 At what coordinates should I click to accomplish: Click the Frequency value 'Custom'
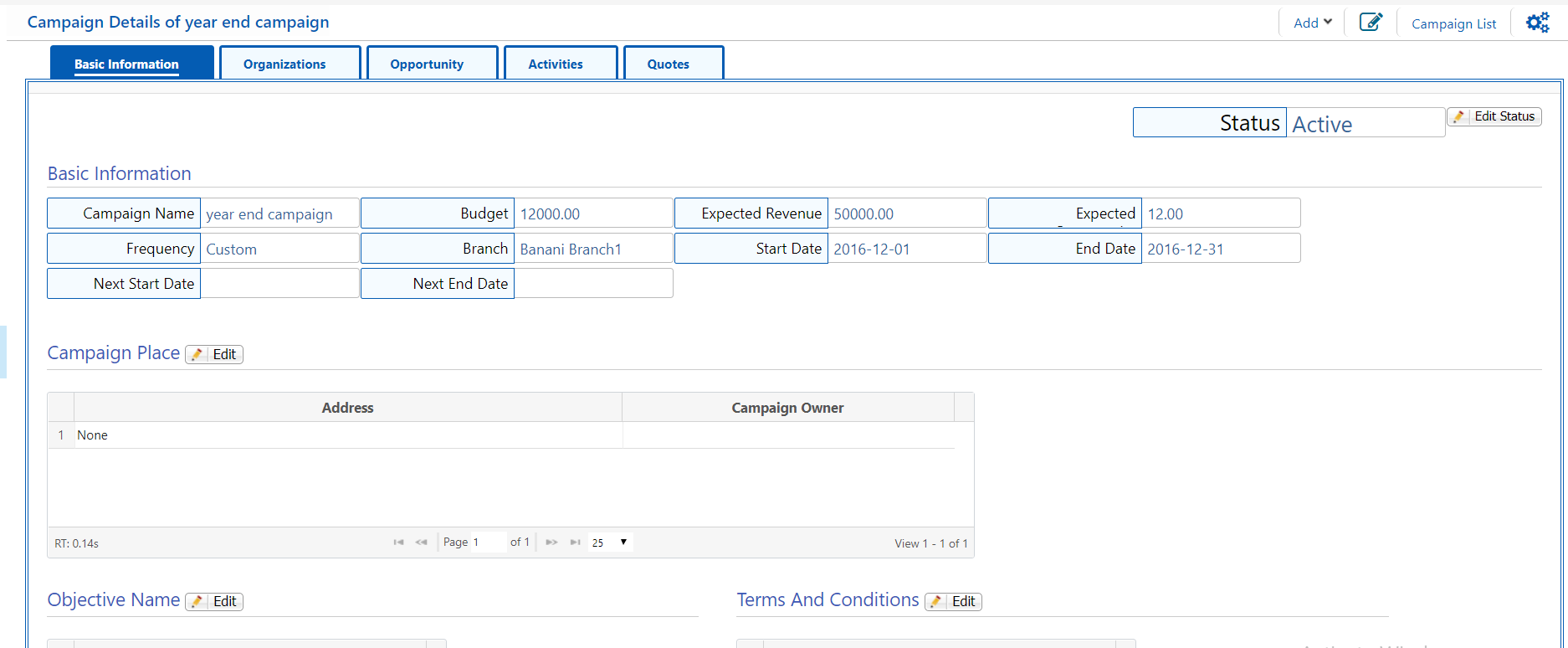click(x=231, y=249)
